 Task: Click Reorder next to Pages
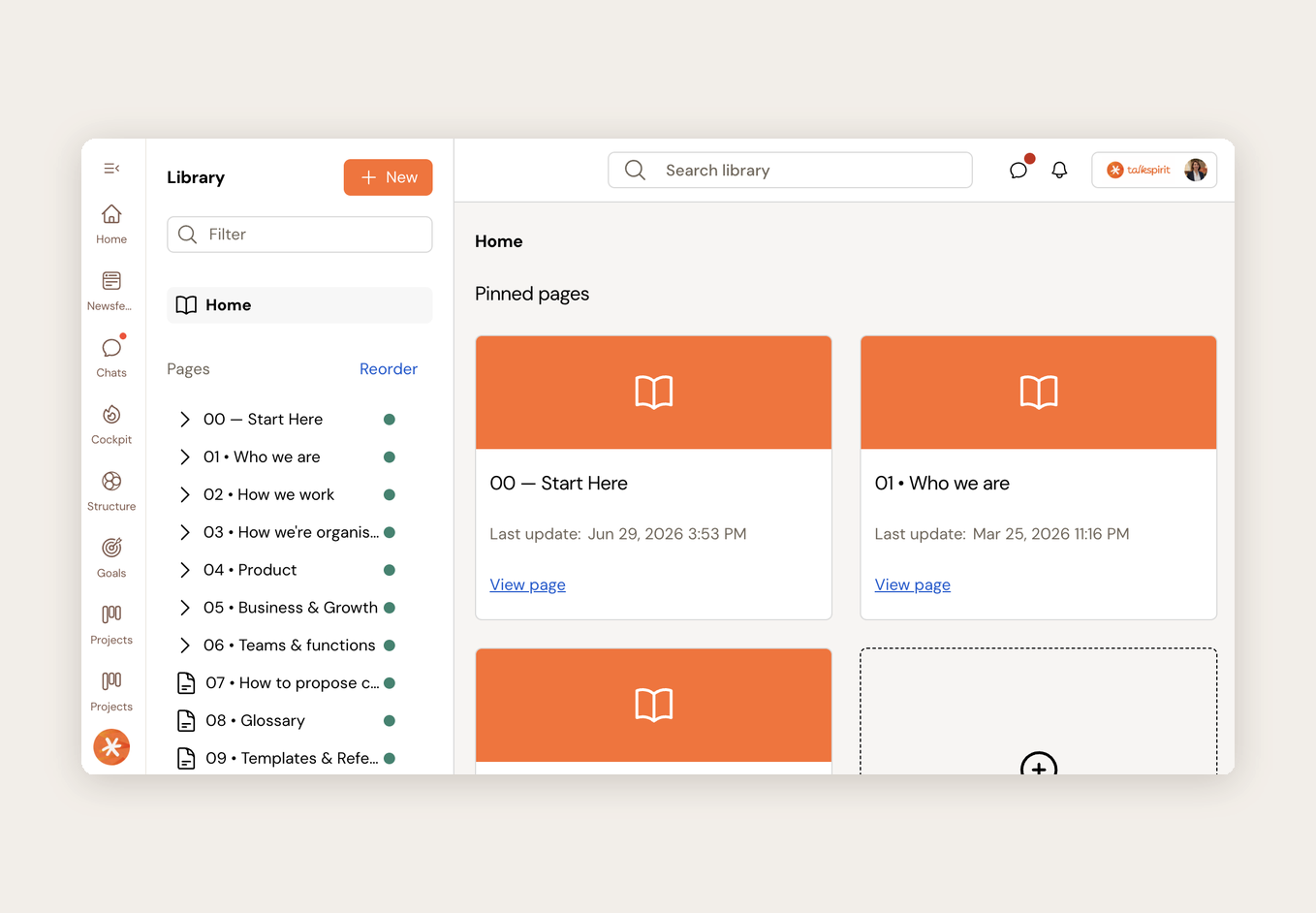pos(389,369)
